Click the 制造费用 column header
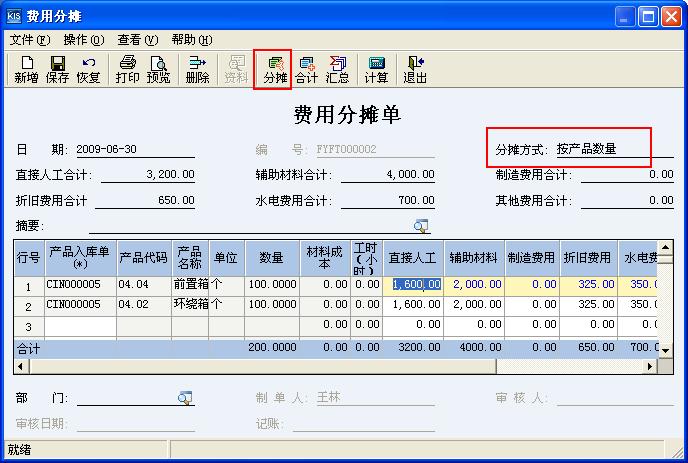688x463 pixels. [x=532, y=258]
